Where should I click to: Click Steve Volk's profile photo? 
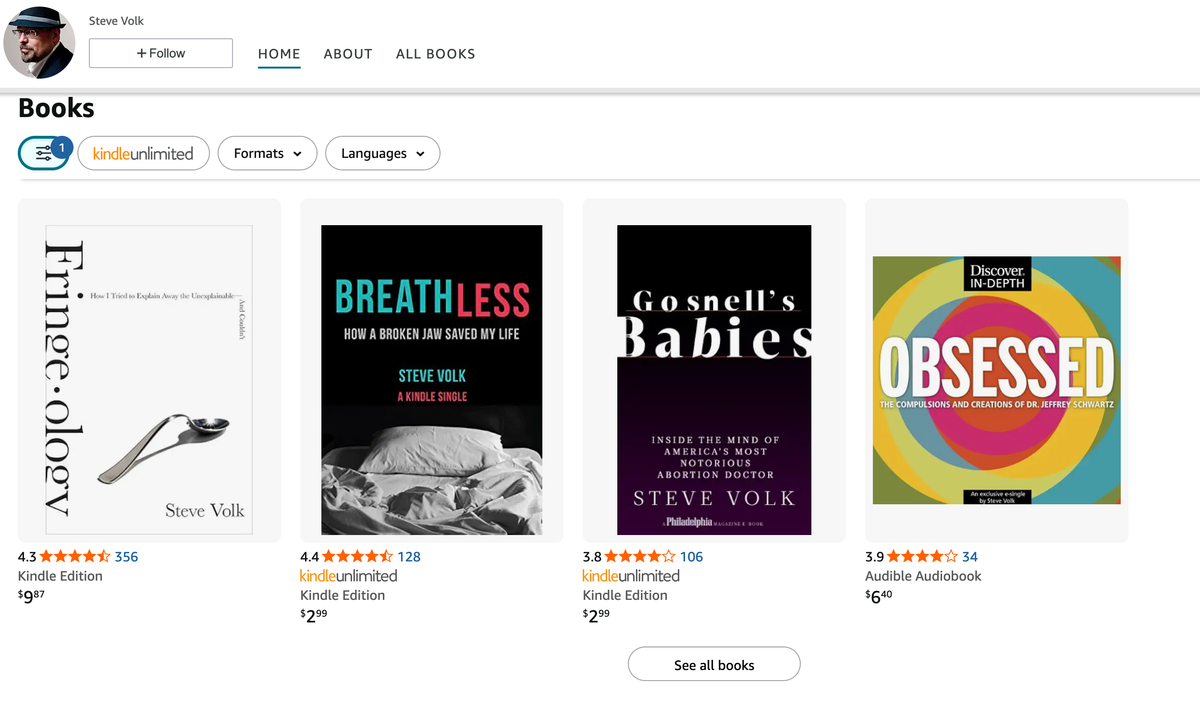point(39,42)
